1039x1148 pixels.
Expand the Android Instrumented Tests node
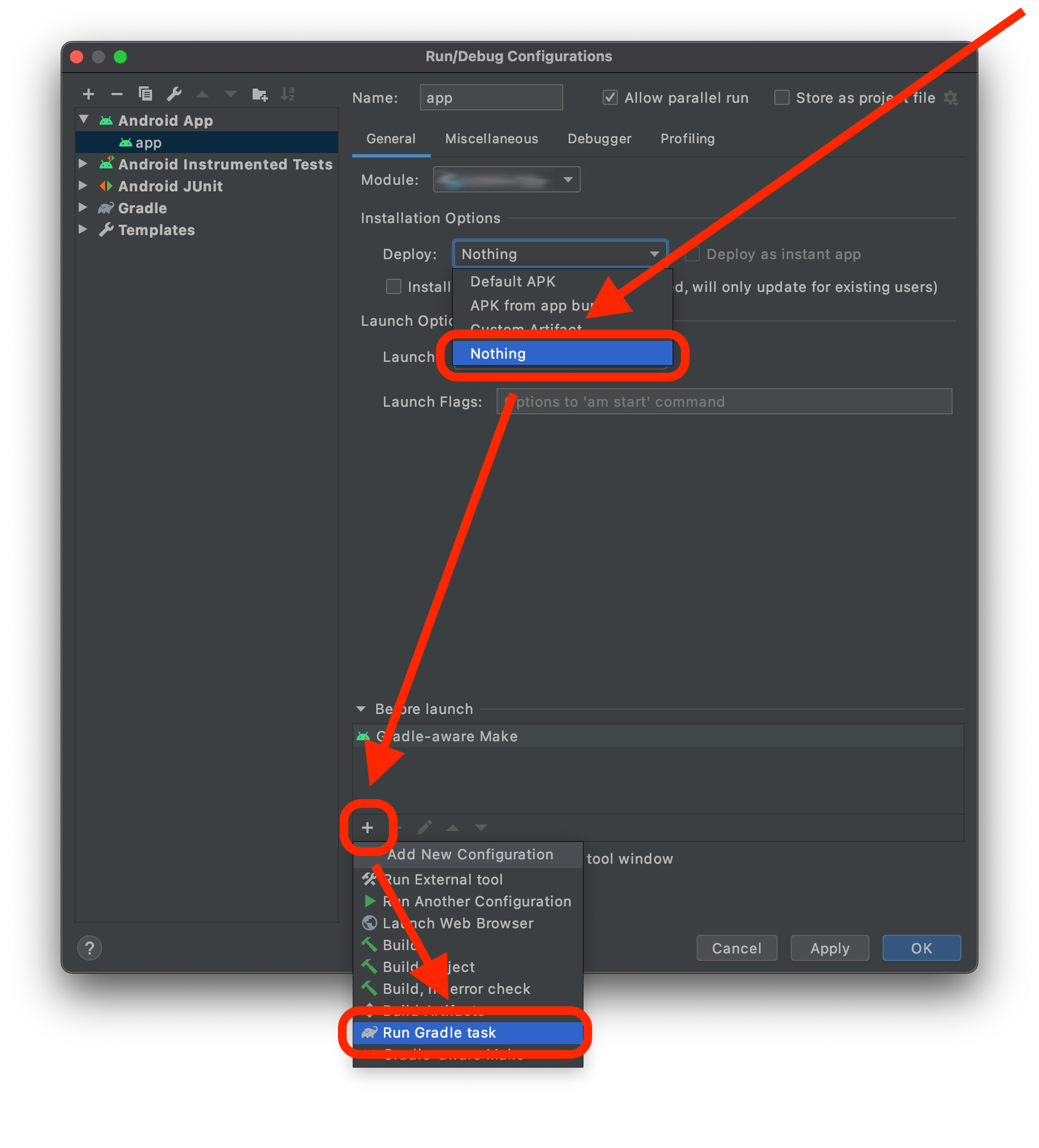coord(83,164)
